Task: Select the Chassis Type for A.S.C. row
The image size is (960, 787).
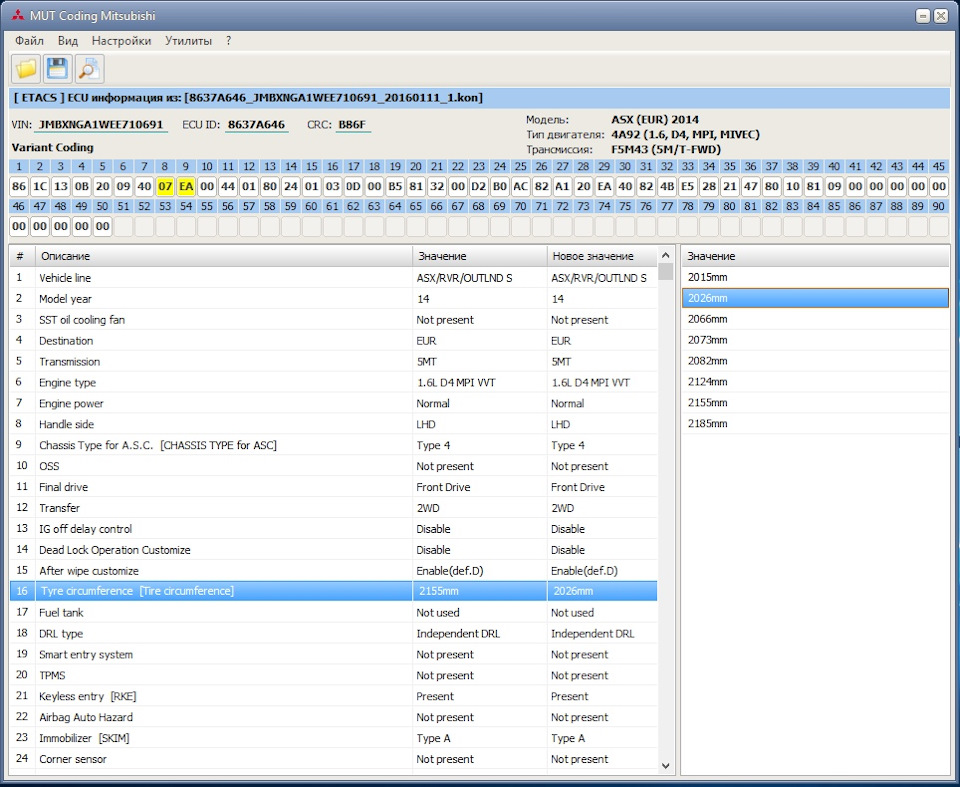Action: [334, 445]
